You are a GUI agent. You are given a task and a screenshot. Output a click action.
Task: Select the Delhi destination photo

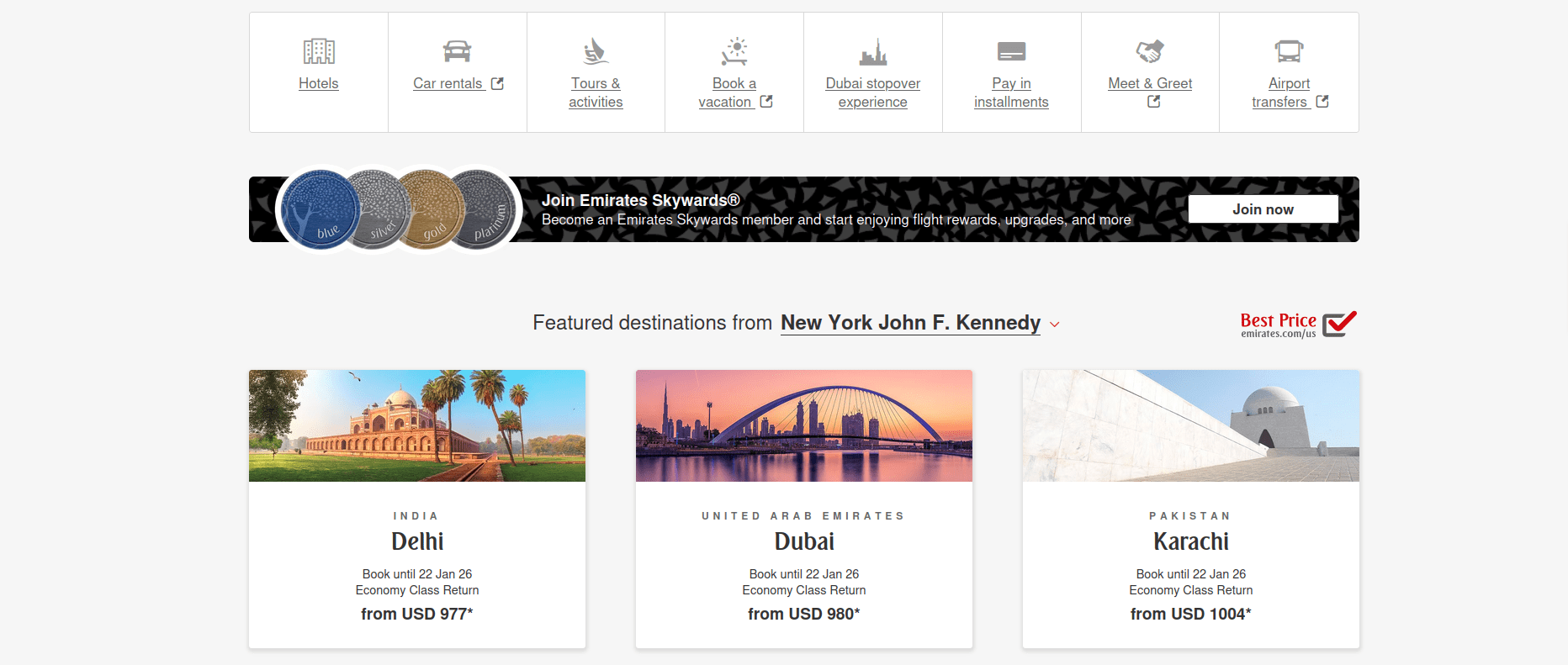[x=417, y=425]
